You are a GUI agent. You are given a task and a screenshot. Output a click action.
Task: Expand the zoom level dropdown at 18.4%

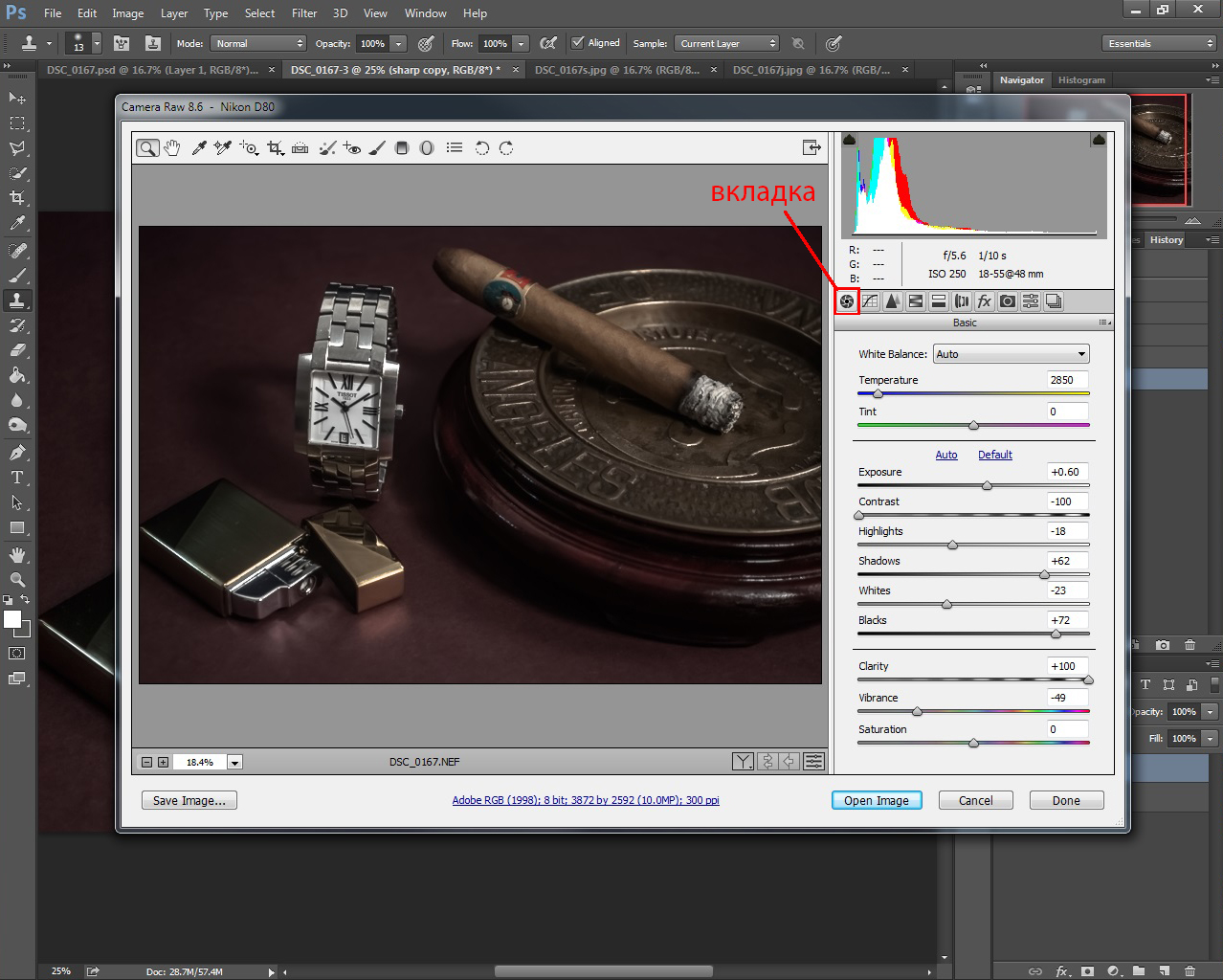234,763
